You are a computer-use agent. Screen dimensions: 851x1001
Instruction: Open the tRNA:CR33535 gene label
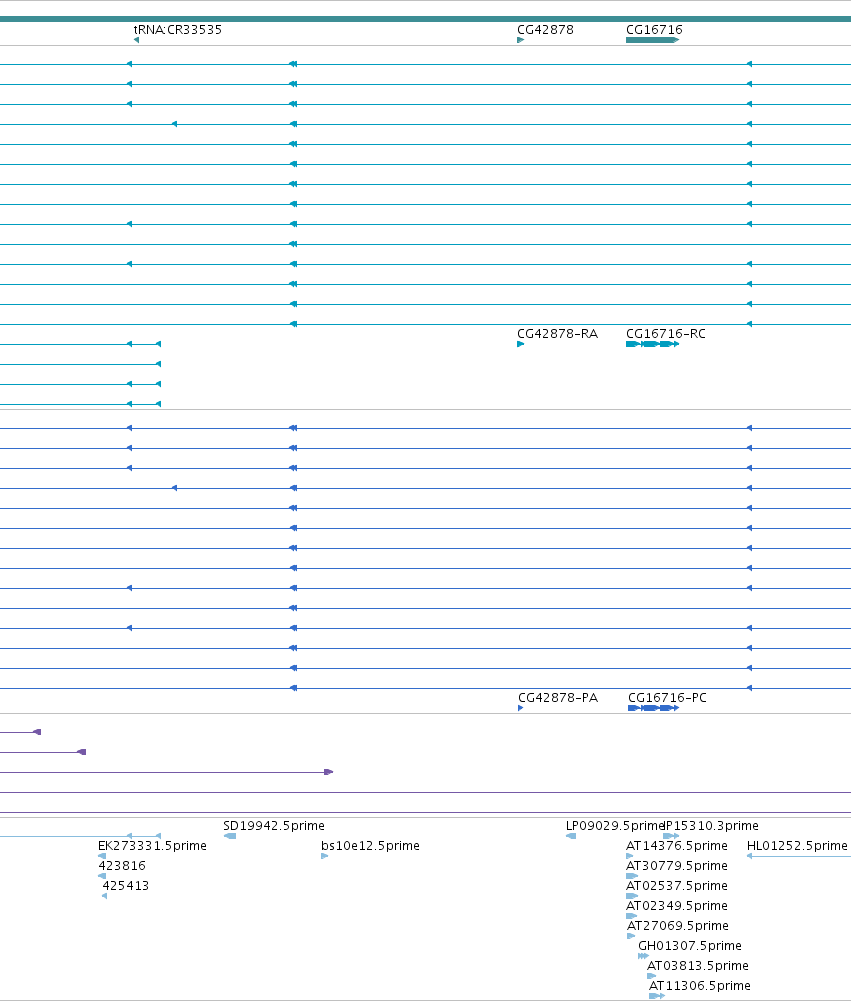coord(177,30)
